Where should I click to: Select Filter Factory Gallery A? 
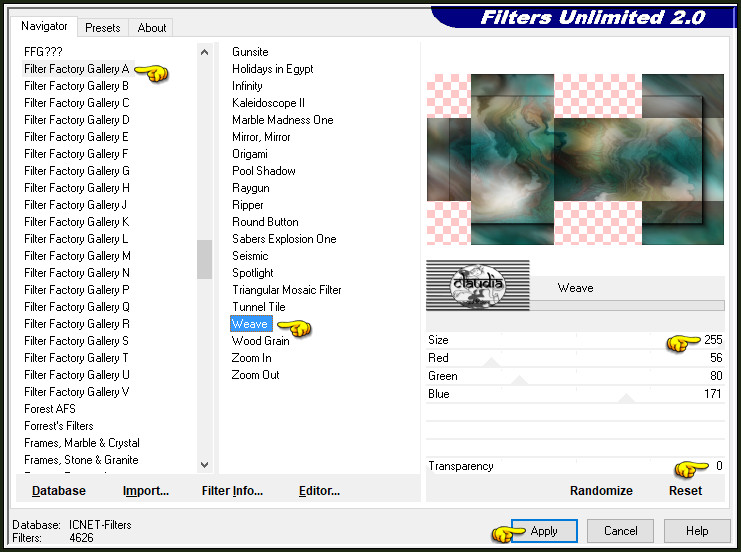77,69
